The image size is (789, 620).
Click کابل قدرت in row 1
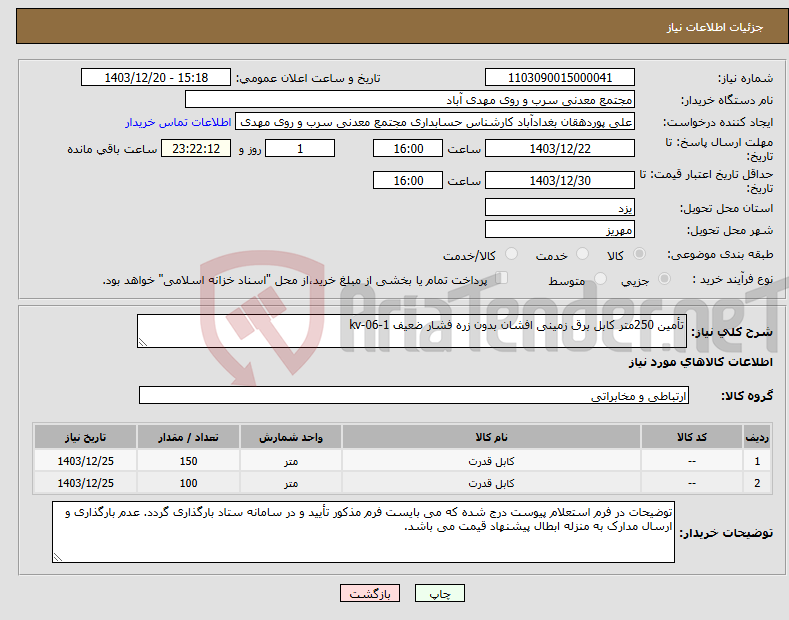[x=491, y=461]
